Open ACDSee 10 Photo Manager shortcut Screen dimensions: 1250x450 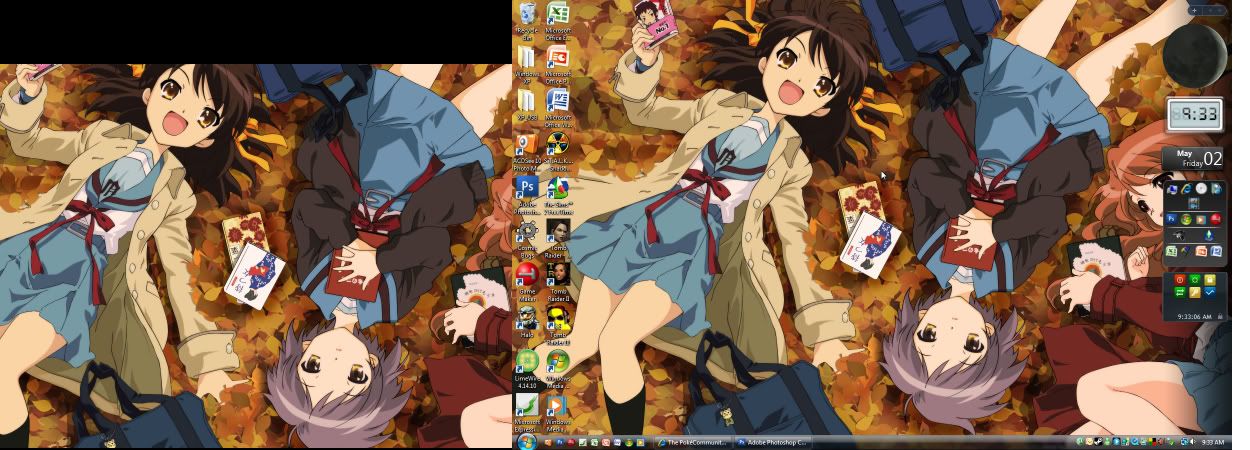tap(527, 152)
